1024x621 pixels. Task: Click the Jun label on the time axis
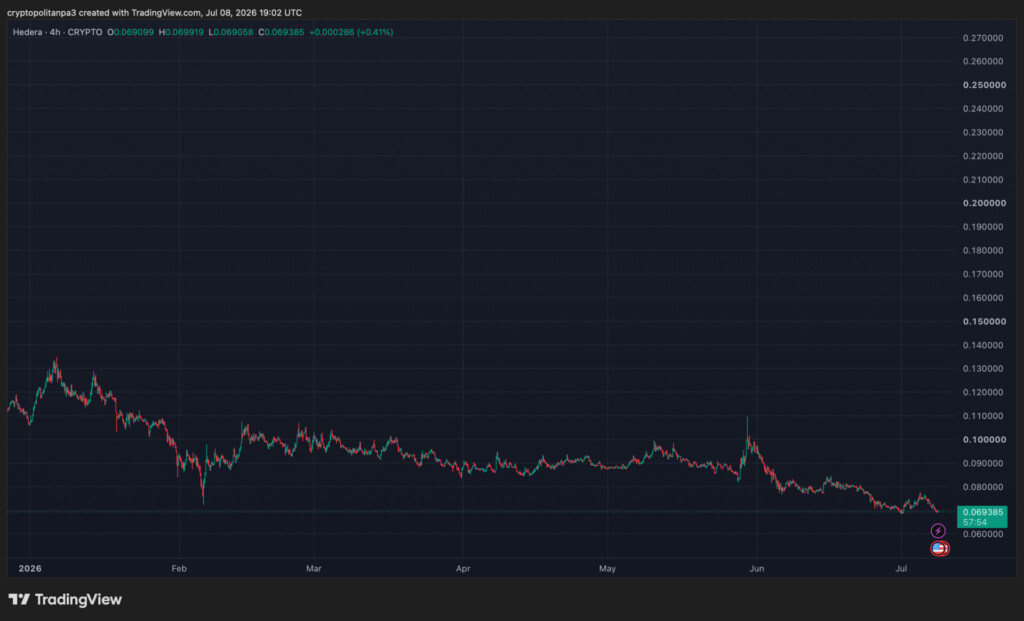757,569
